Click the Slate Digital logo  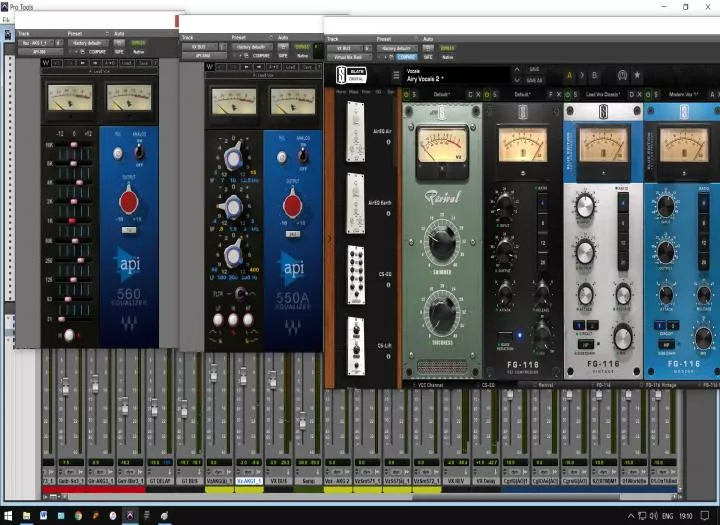pyautogui.click(x=351, y=75)
